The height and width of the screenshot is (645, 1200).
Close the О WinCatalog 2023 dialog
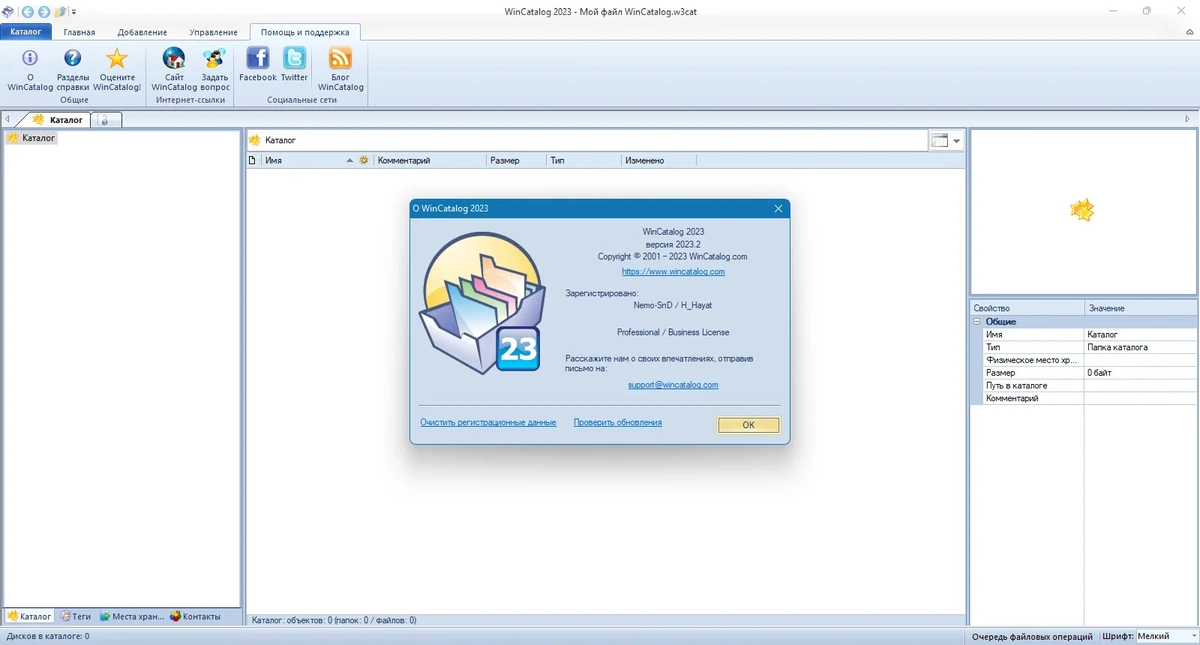[778, 208]
